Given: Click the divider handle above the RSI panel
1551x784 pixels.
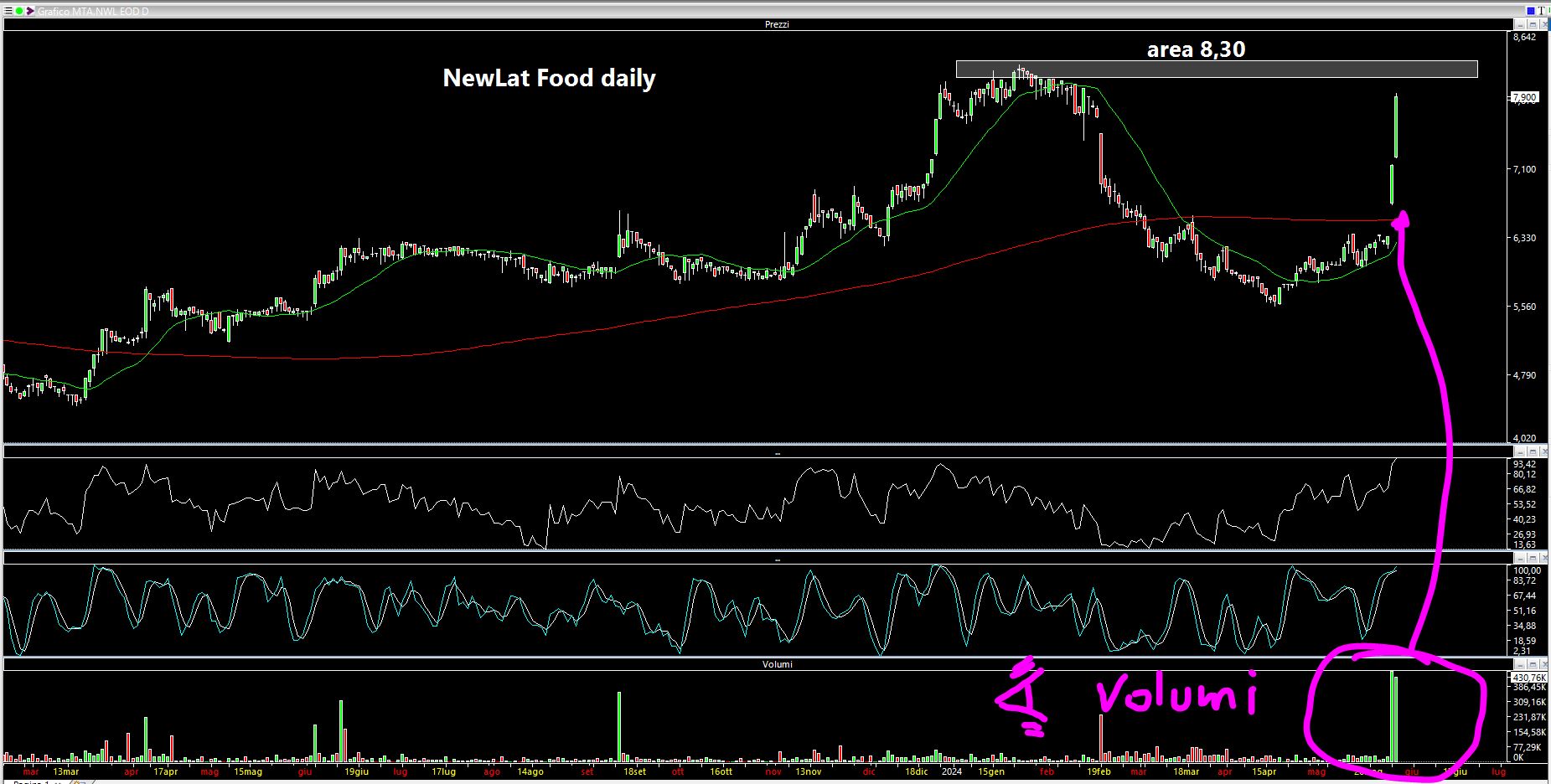Looking at the screenshot, I should pyautogui.click(x=777, y=453).
